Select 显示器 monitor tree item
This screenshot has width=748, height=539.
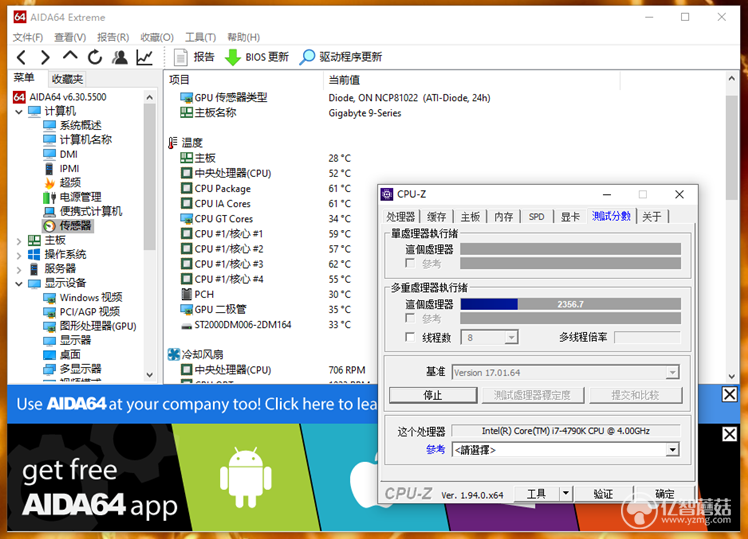(67, 341)
